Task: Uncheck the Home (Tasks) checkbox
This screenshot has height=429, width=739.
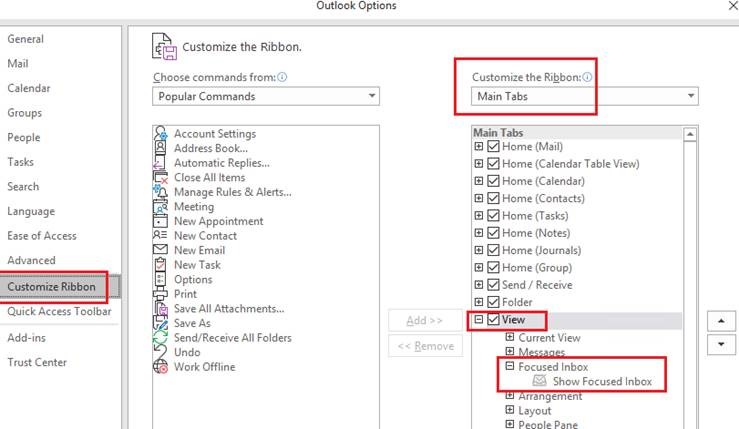Action: click(x=493, y=215)
